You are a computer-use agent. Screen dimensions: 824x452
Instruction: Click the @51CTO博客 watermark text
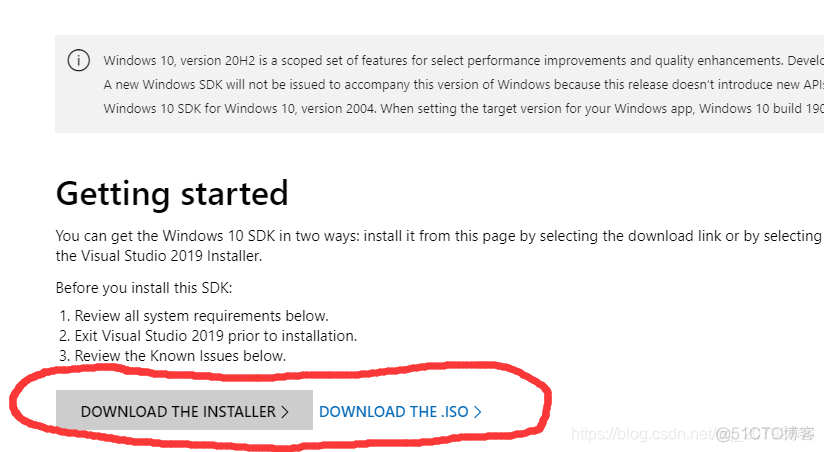point(765,434)
